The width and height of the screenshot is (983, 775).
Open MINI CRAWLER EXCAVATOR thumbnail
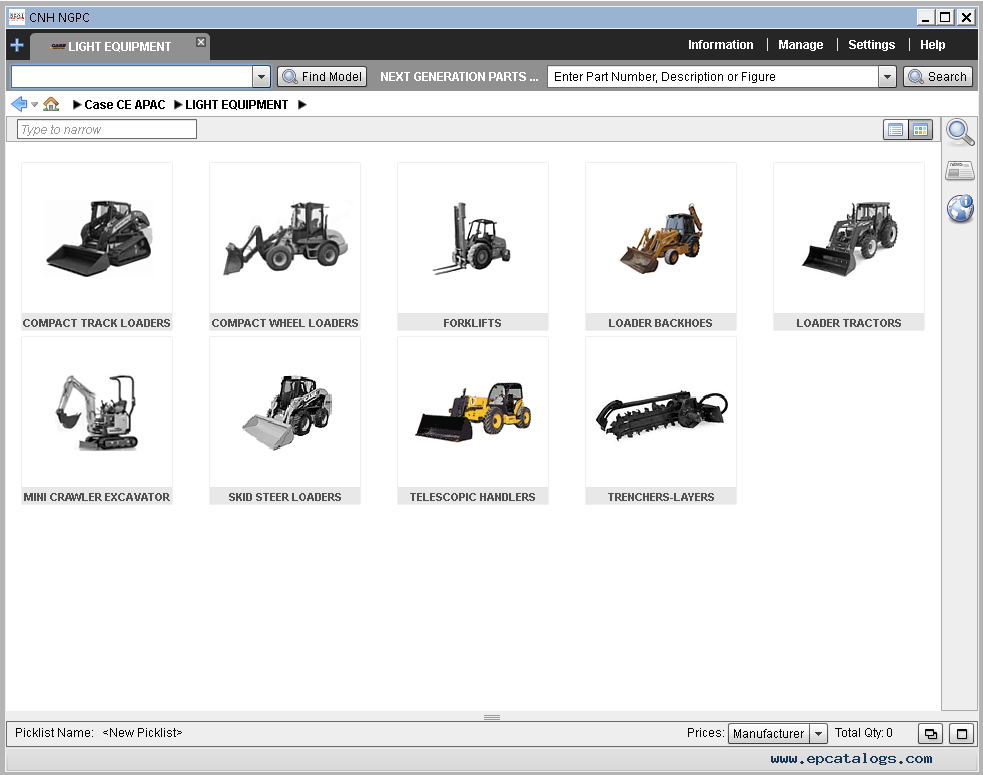click(97, 421)
